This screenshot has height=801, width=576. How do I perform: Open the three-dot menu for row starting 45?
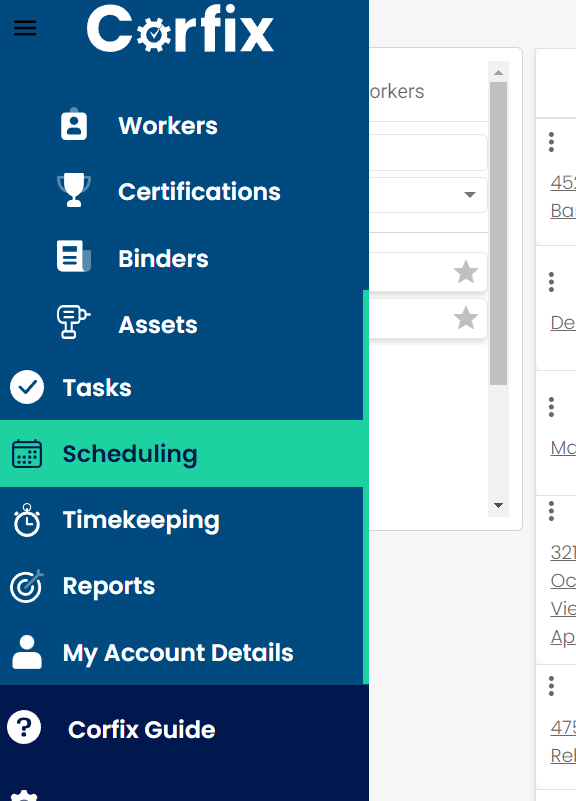coord(551,142)
